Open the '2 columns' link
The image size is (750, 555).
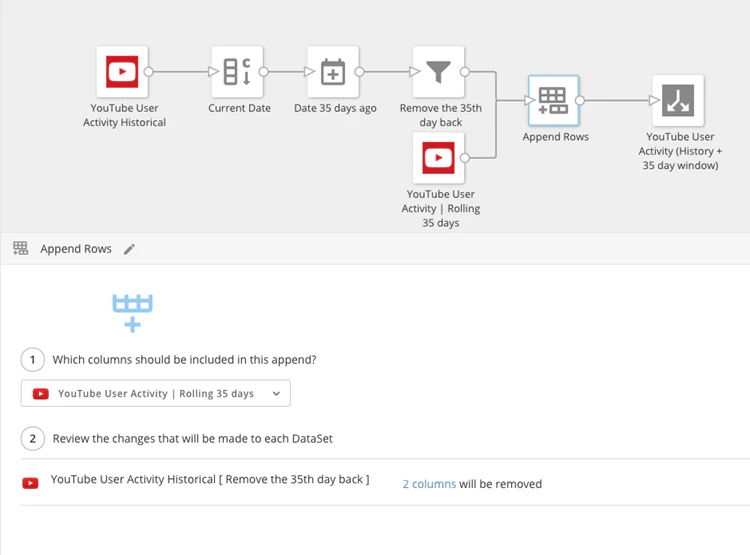(429, 484)
